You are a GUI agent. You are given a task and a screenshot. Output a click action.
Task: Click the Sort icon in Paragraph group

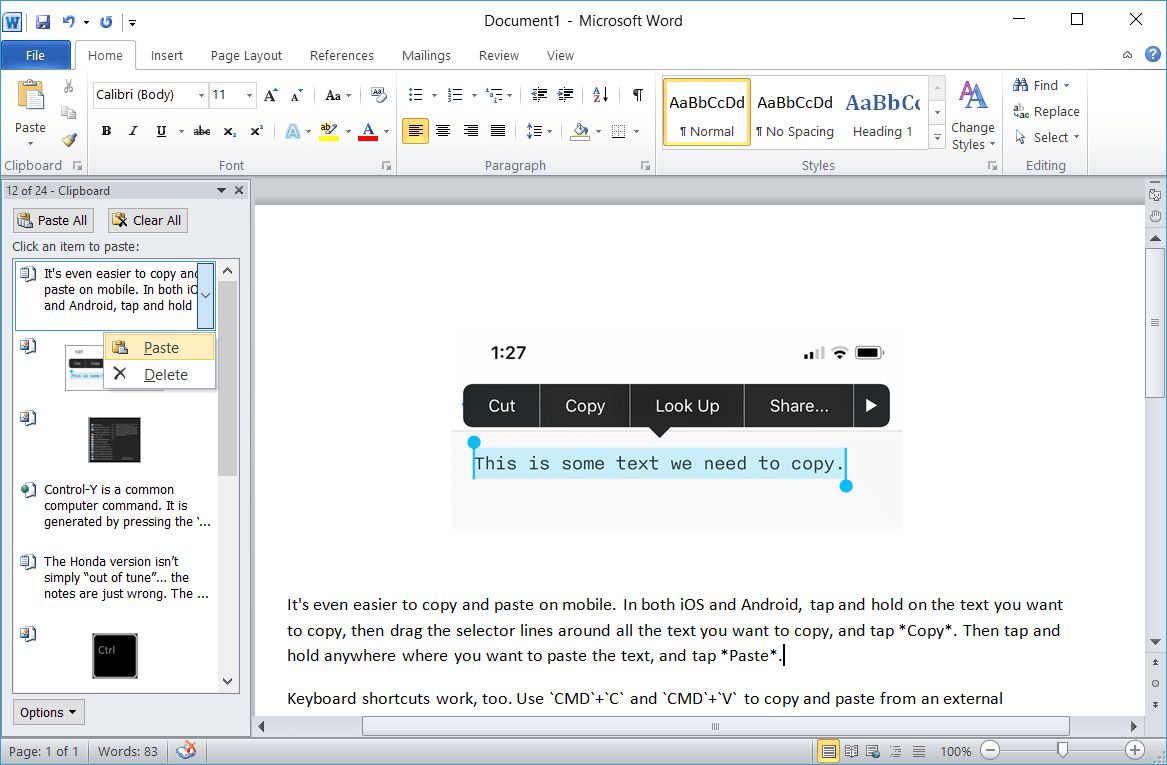(x=600, y=95)
